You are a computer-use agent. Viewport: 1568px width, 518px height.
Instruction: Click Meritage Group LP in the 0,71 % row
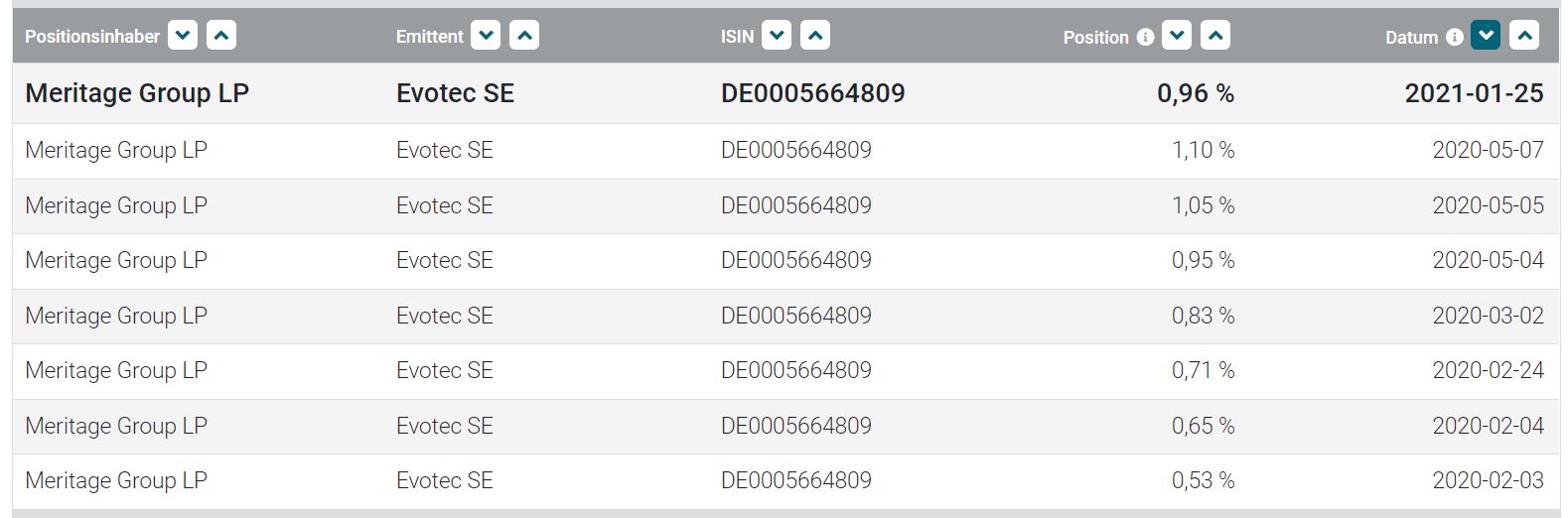tap(116, 370)
